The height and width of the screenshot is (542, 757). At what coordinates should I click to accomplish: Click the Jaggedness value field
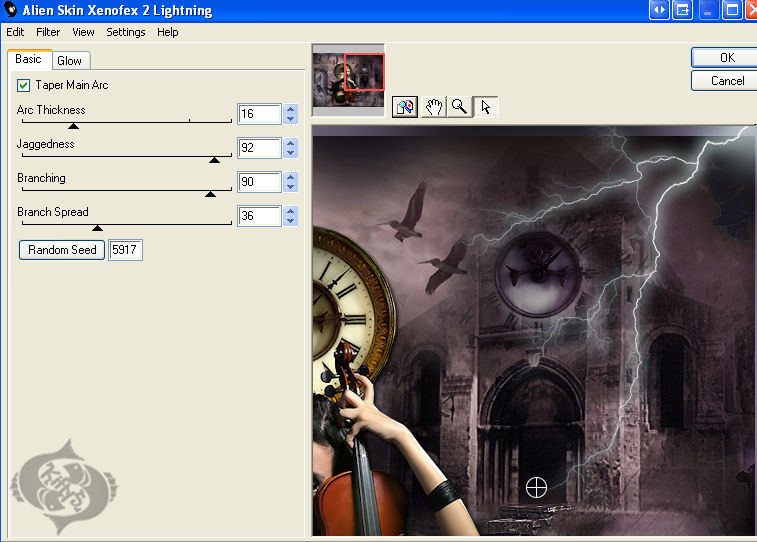point(259,148)
